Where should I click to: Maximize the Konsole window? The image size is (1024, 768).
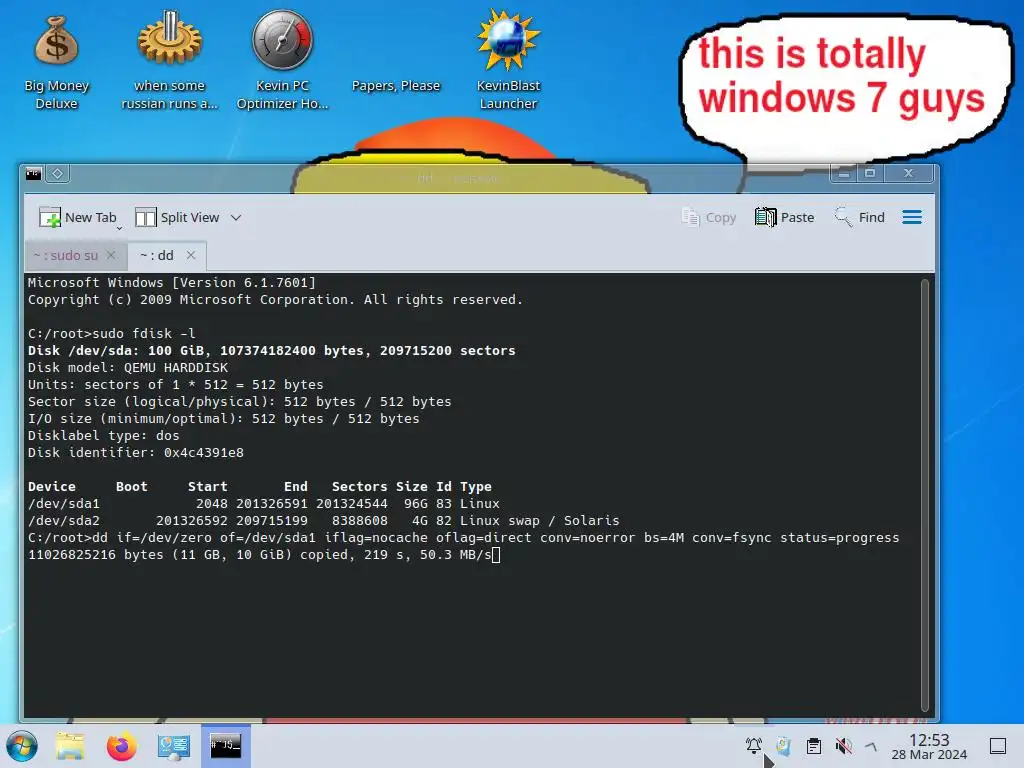tap(869, 174)
